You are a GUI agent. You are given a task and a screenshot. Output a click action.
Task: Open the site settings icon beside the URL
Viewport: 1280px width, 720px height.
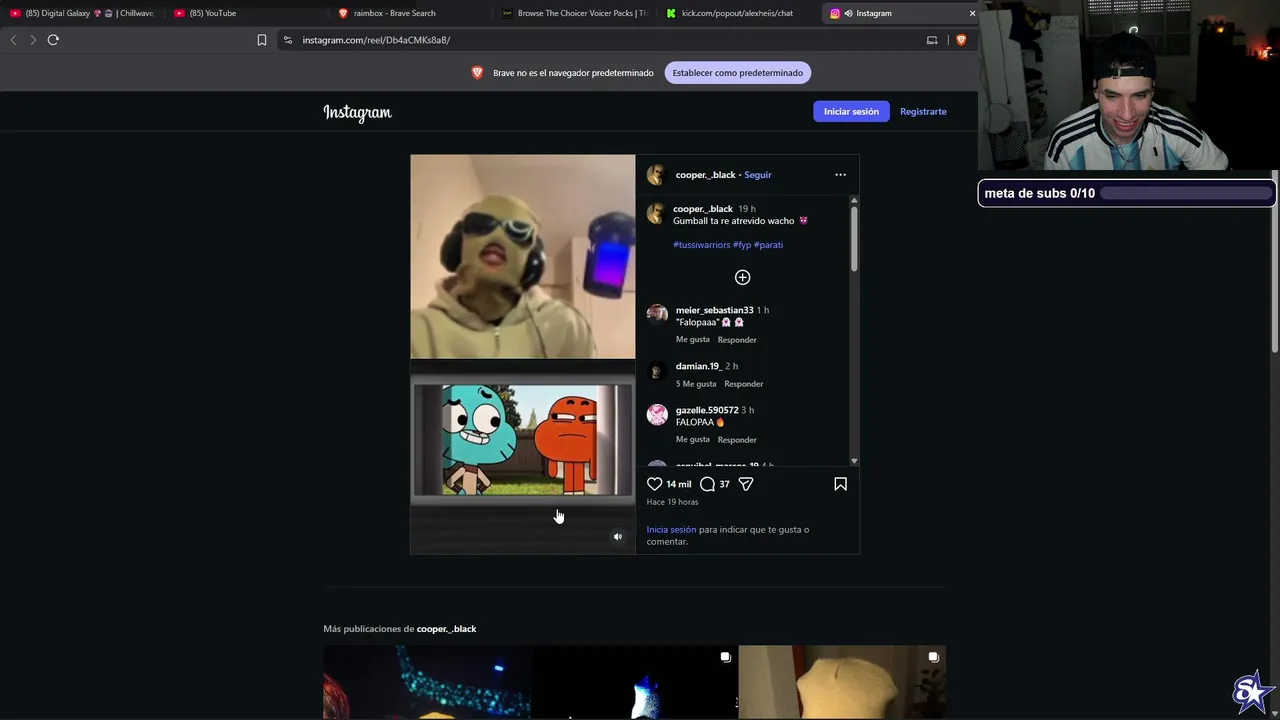point(288,40)
